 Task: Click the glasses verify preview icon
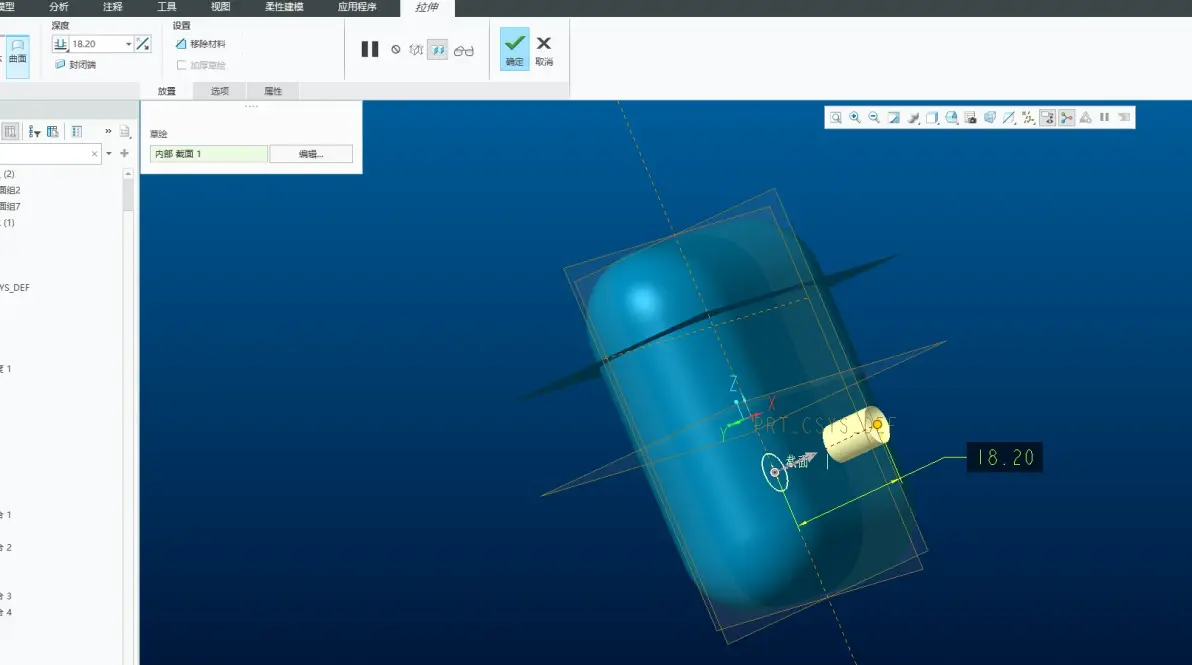[x=464, y=50]
